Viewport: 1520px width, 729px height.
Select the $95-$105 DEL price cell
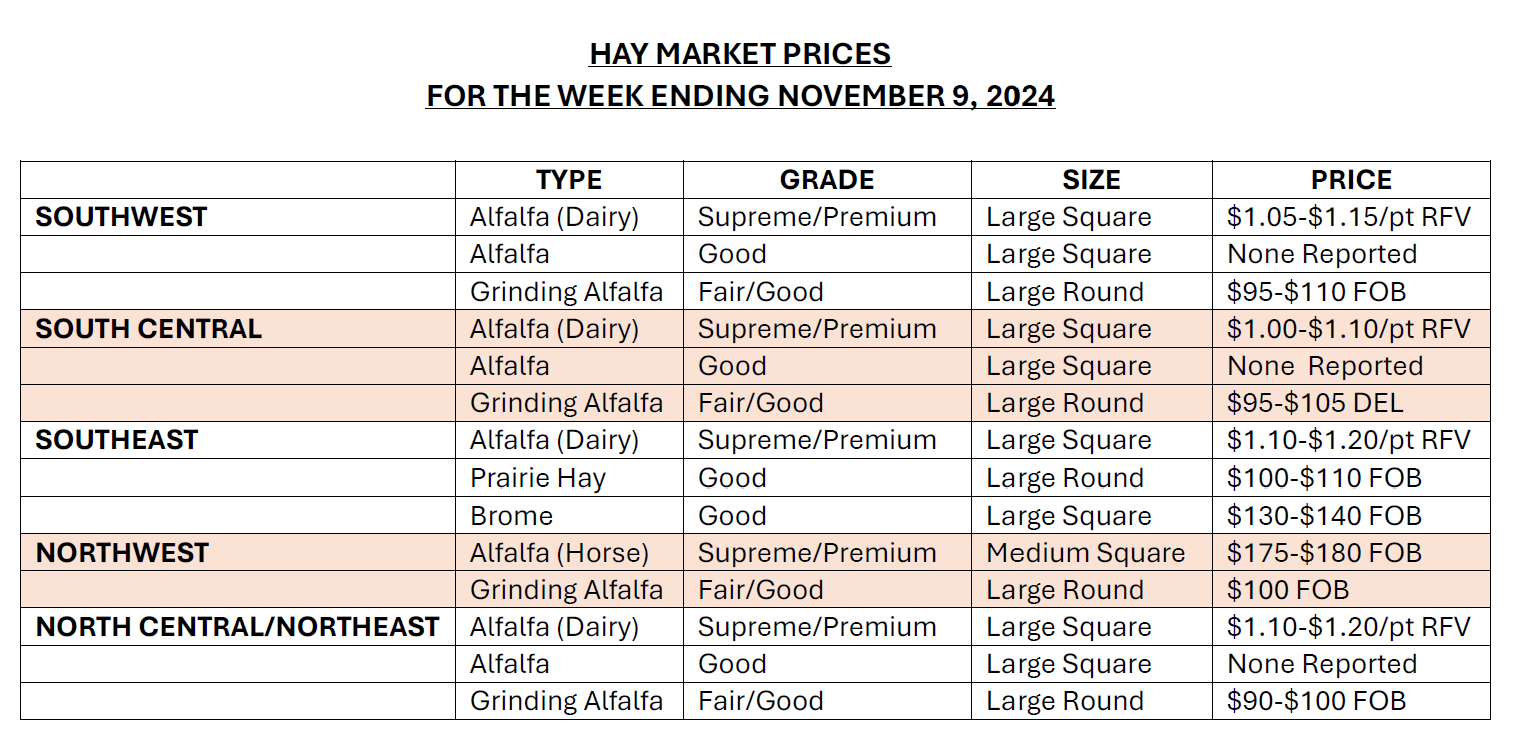[1315, 403]
